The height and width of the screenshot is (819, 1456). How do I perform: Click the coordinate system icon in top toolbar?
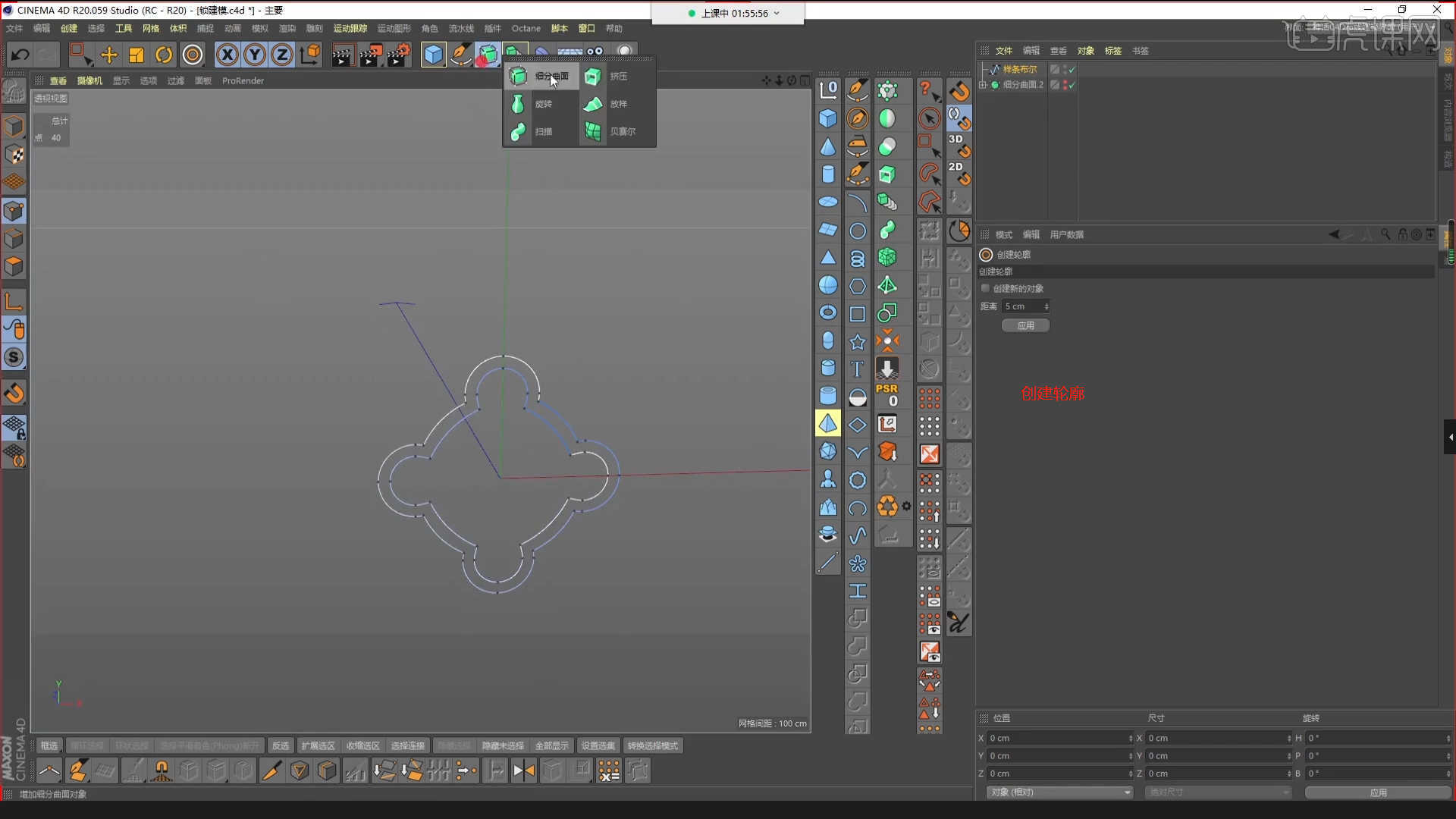click(310, 55)
